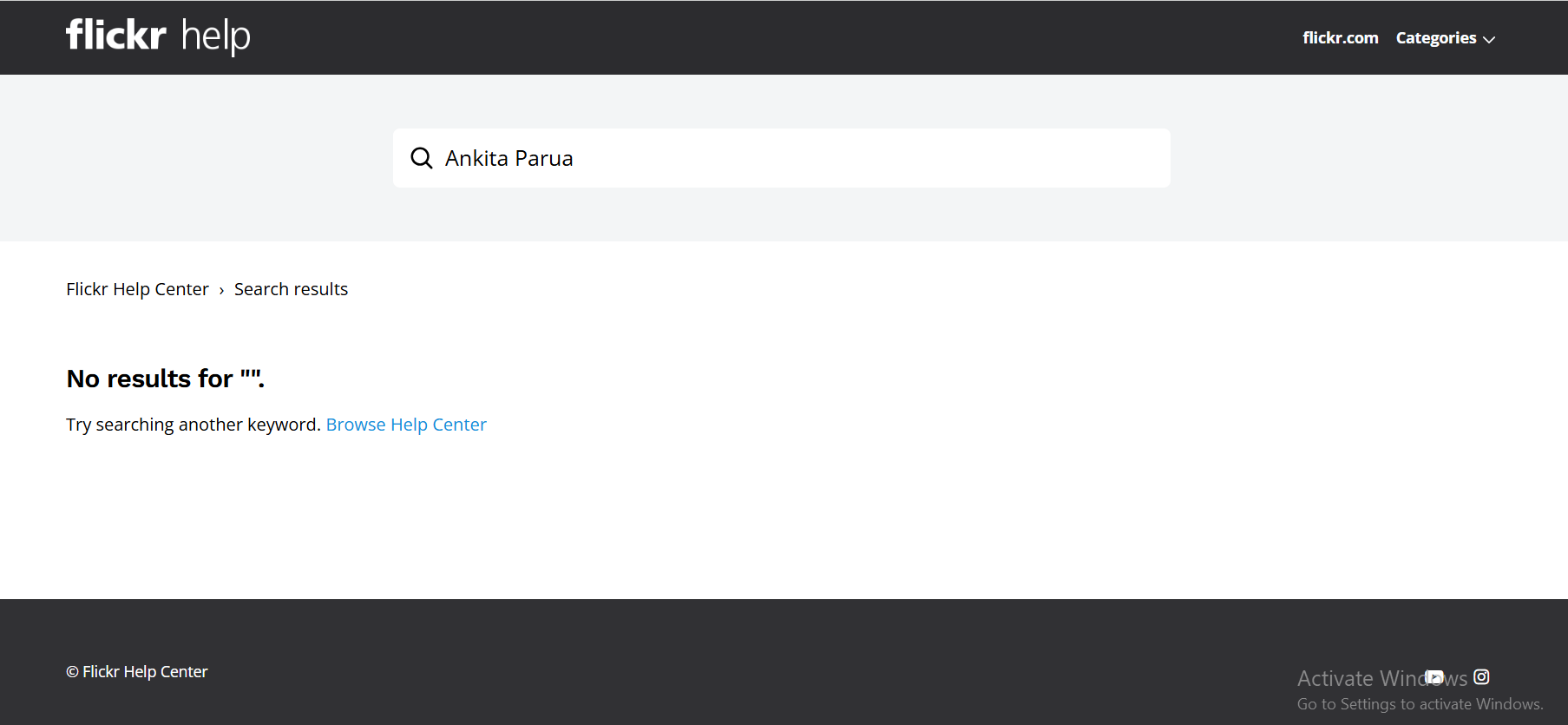Go to the flickr.com header link
The image size is (1568, 725).
pyautogui.click(x=1340, y=38)
